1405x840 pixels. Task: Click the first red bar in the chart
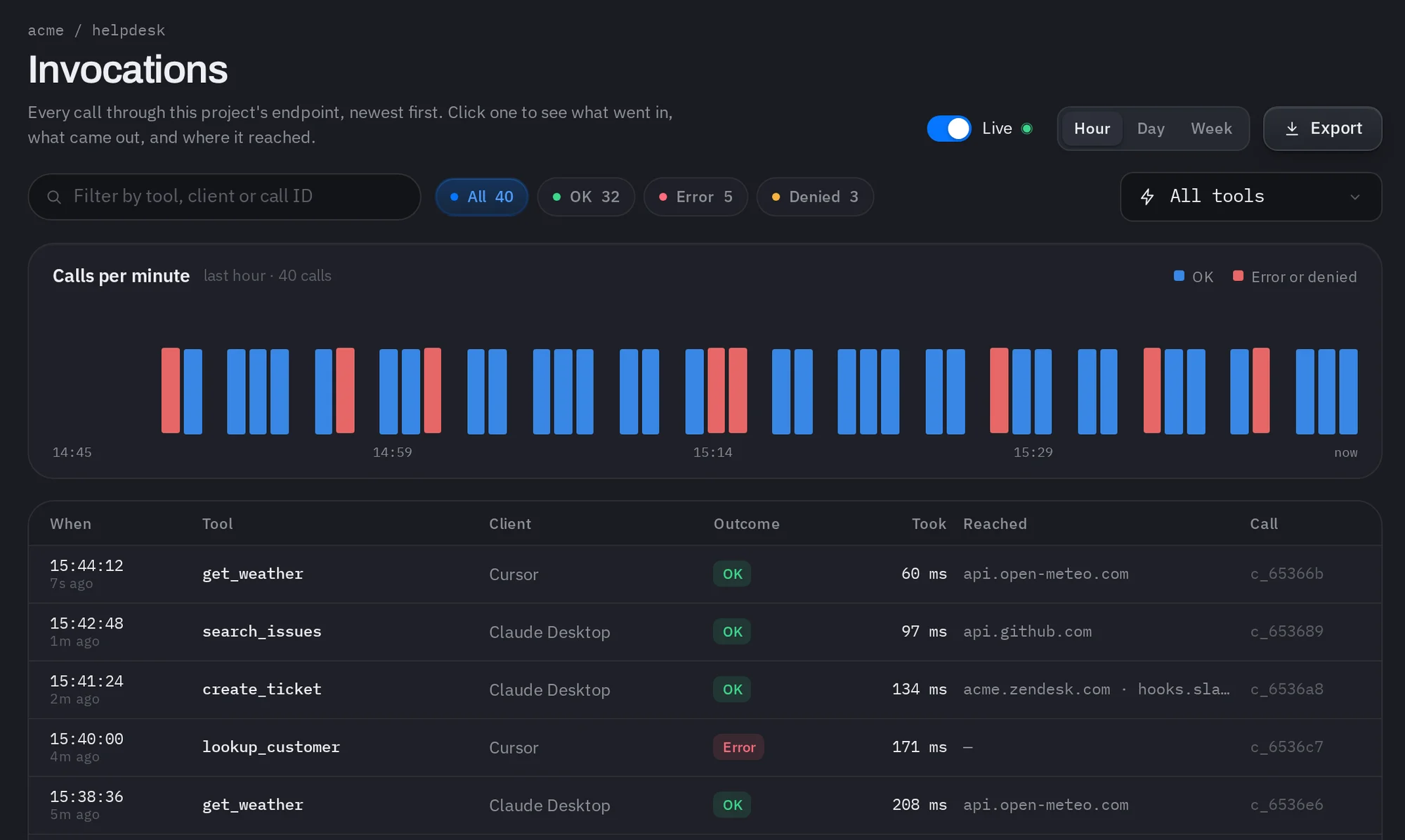171,391
